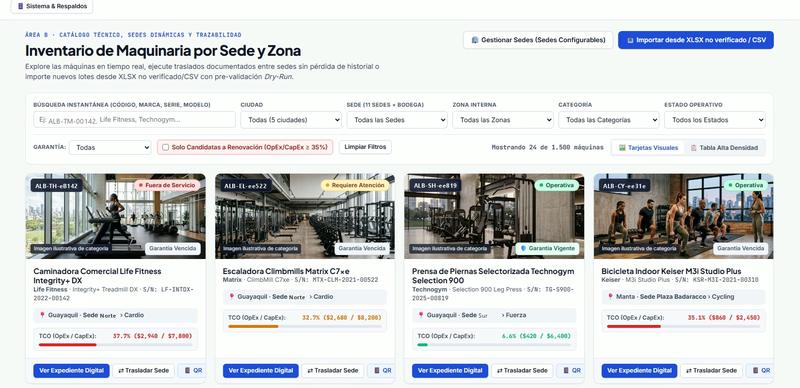
Task: Click Garantía Vencida badge on Life Fitness card
Action: tap(172, 249)
